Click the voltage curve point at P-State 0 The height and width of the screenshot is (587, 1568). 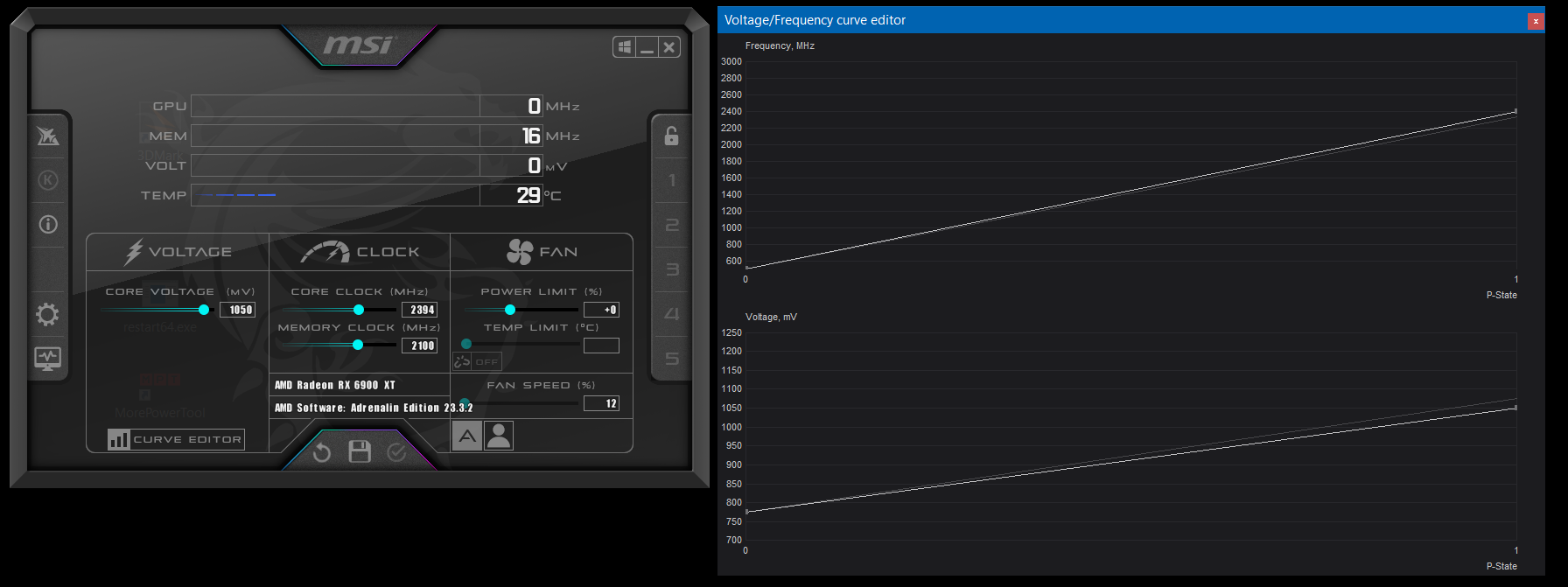tap(746, 511)
